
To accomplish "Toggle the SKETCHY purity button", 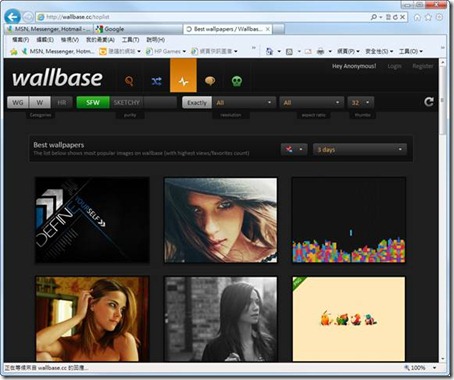I will click(127, 102).
